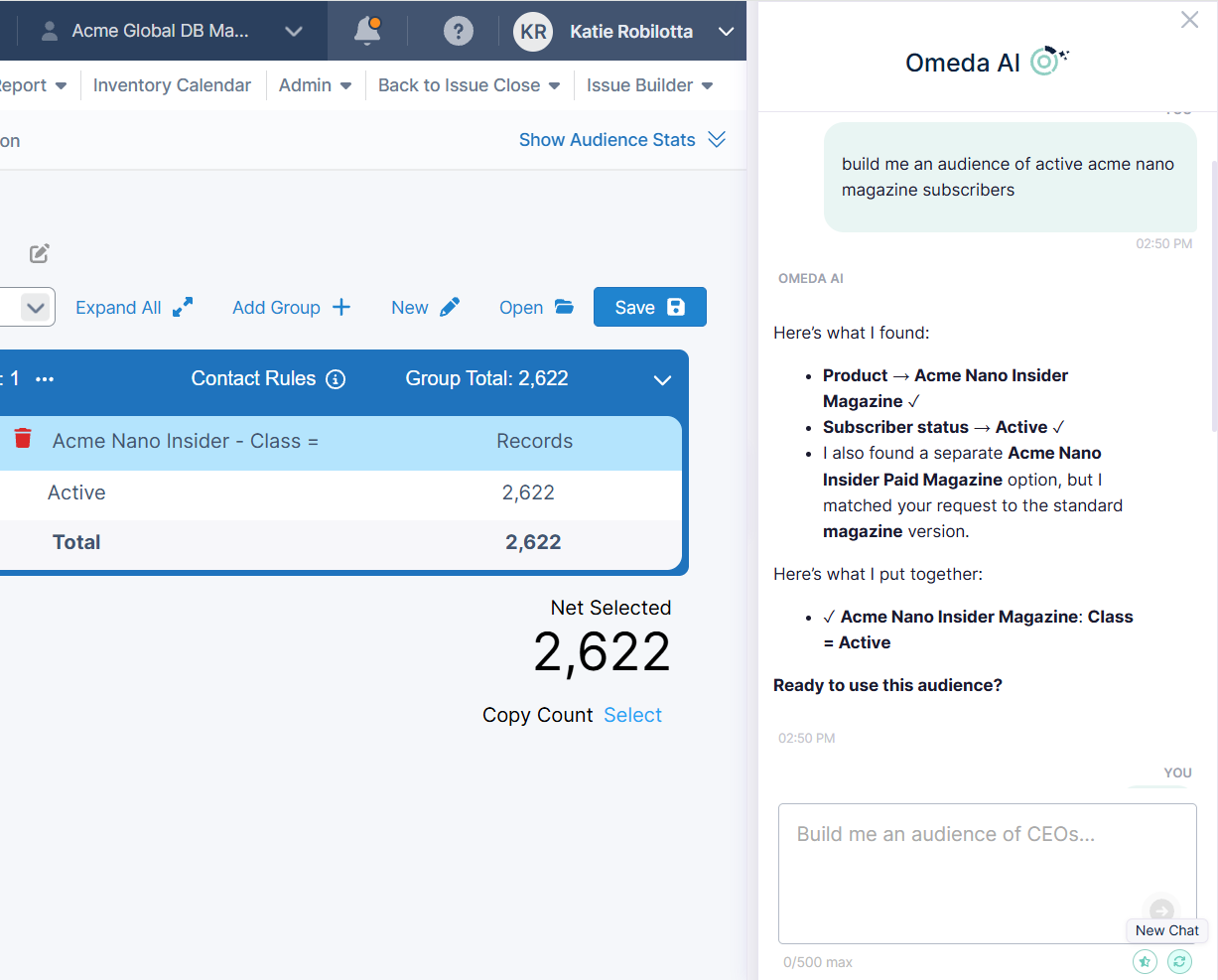Open the Admin menu

tap(315, 85)
